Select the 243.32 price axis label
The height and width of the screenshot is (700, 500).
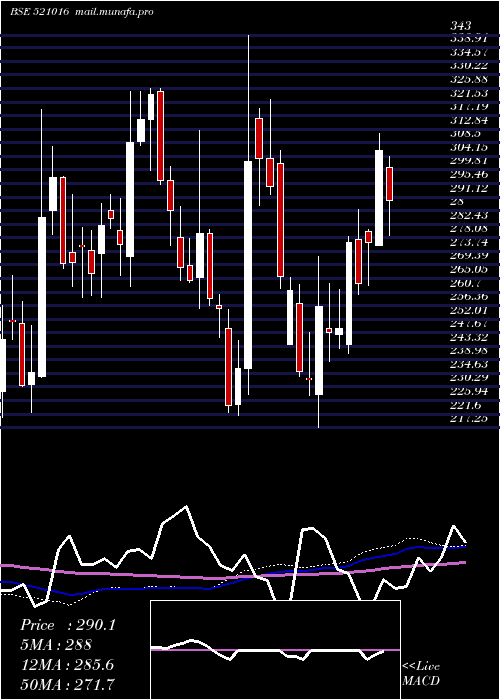[x=469, y=337]
